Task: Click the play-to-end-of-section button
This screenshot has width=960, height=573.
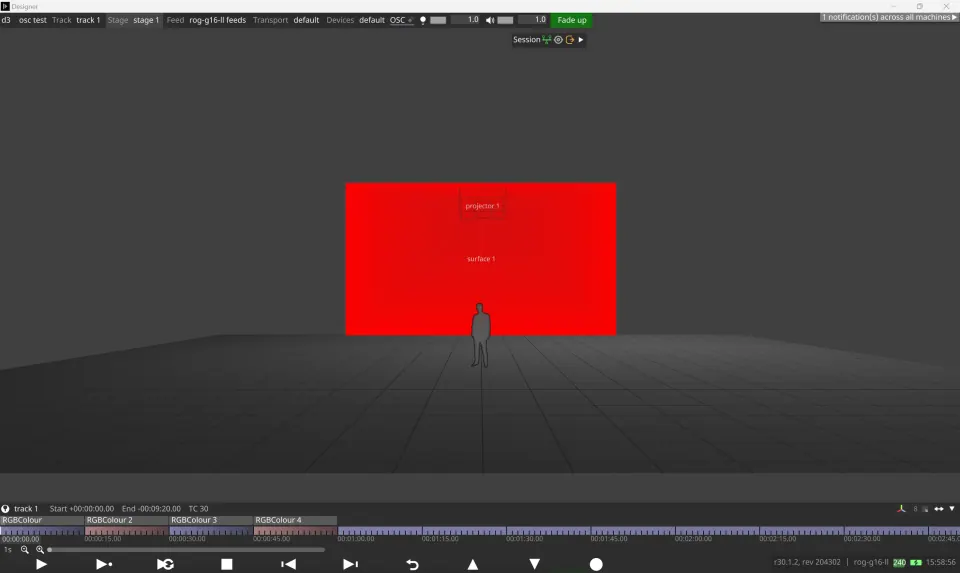Action: coord(104,564)
